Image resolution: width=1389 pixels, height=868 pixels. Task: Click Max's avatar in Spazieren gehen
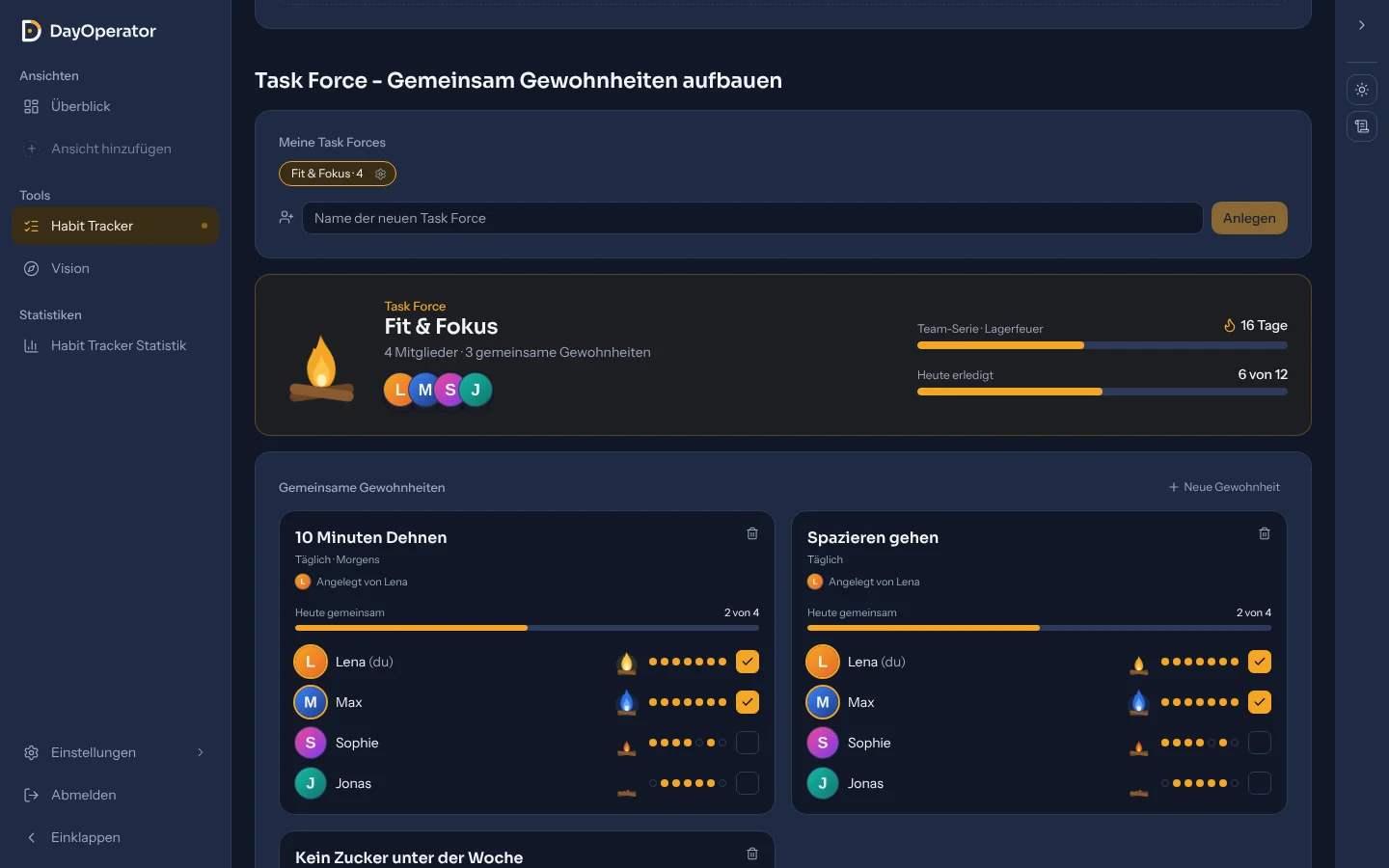coord(823,702)
